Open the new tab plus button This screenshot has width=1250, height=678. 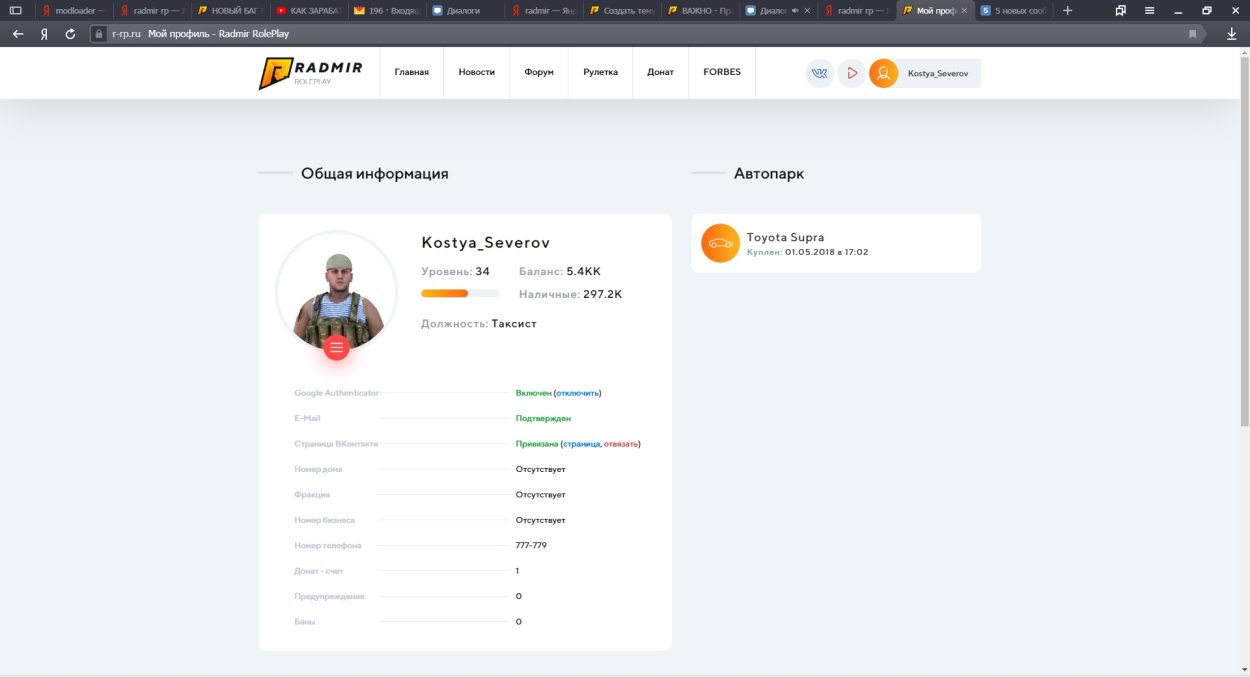(1069, 10)
